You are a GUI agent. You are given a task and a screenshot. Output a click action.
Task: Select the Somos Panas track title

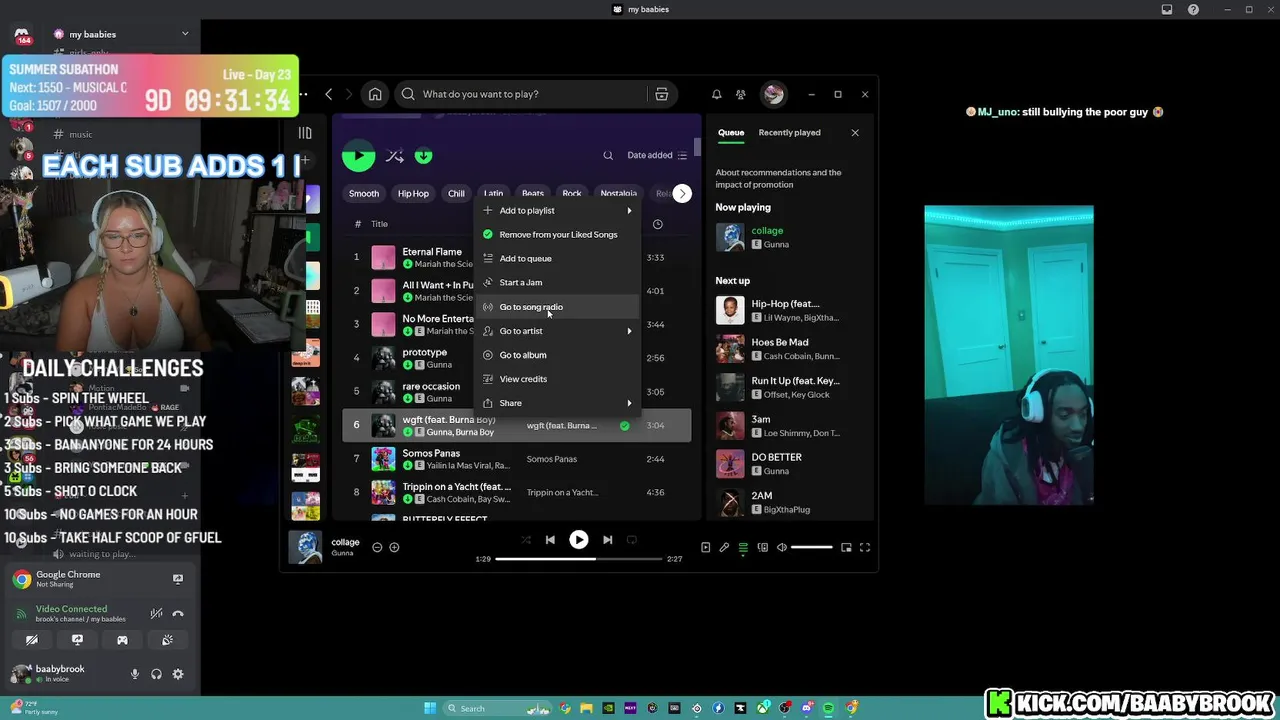tap(431, 453)
